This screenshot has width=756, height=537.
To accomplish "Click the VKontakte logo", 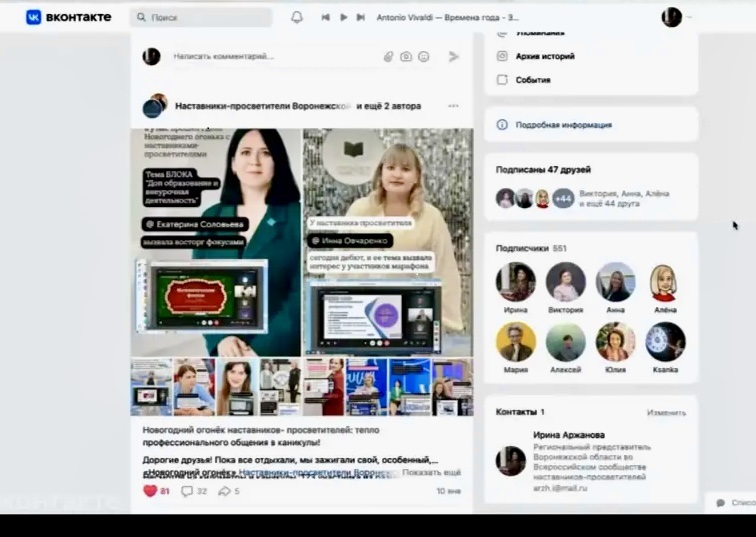I will pos(62,17).
